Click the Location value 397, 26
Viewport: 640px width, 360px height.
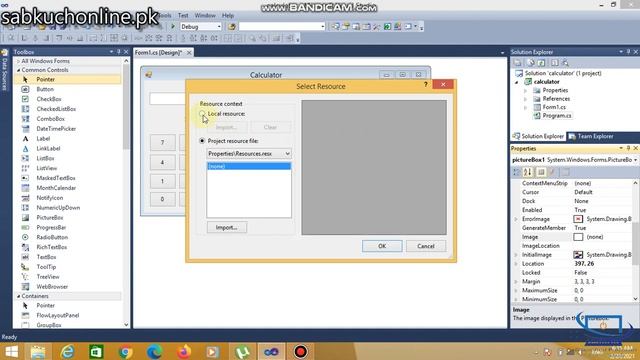coord(584,264)
